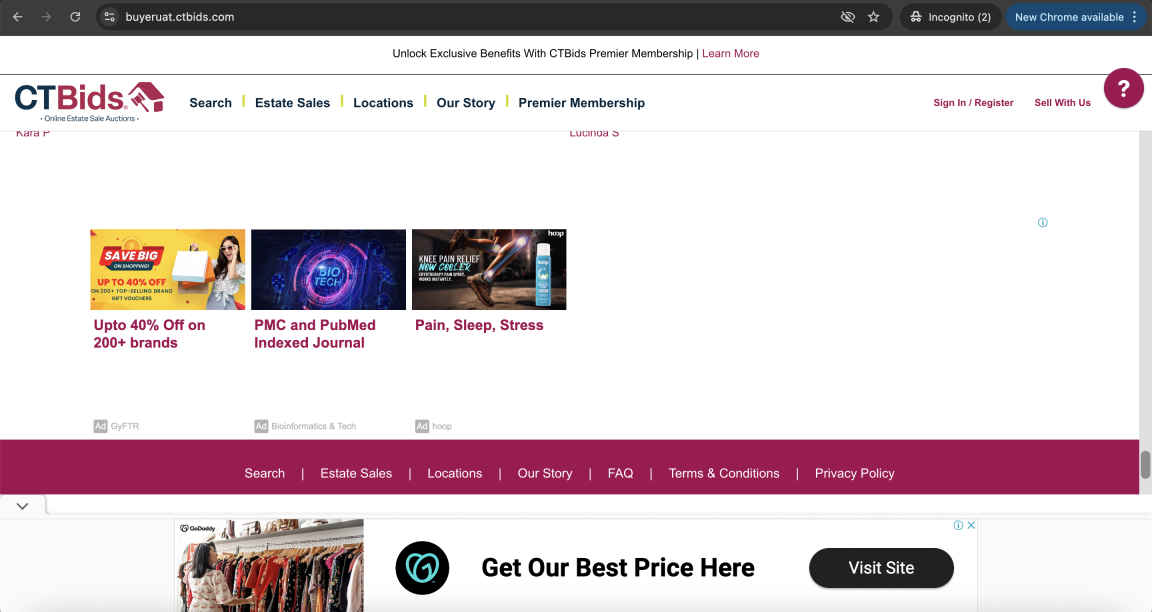Image resolution: width=1152 pixels, height=612 pixels.
Task: Click the browser reload icon
Action: point(75,17)
